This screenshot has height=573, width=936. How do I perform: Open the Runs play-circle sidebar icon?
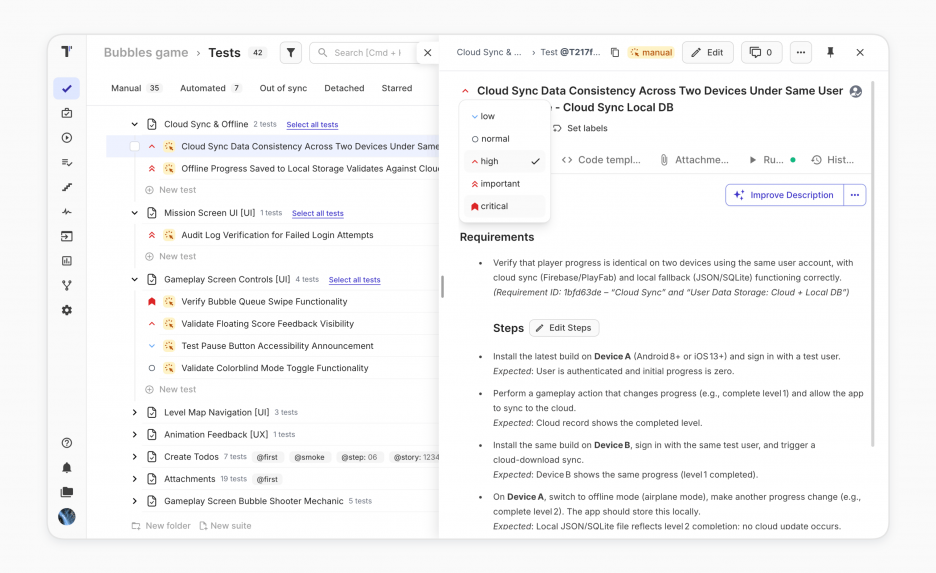[x=67, y=138]
